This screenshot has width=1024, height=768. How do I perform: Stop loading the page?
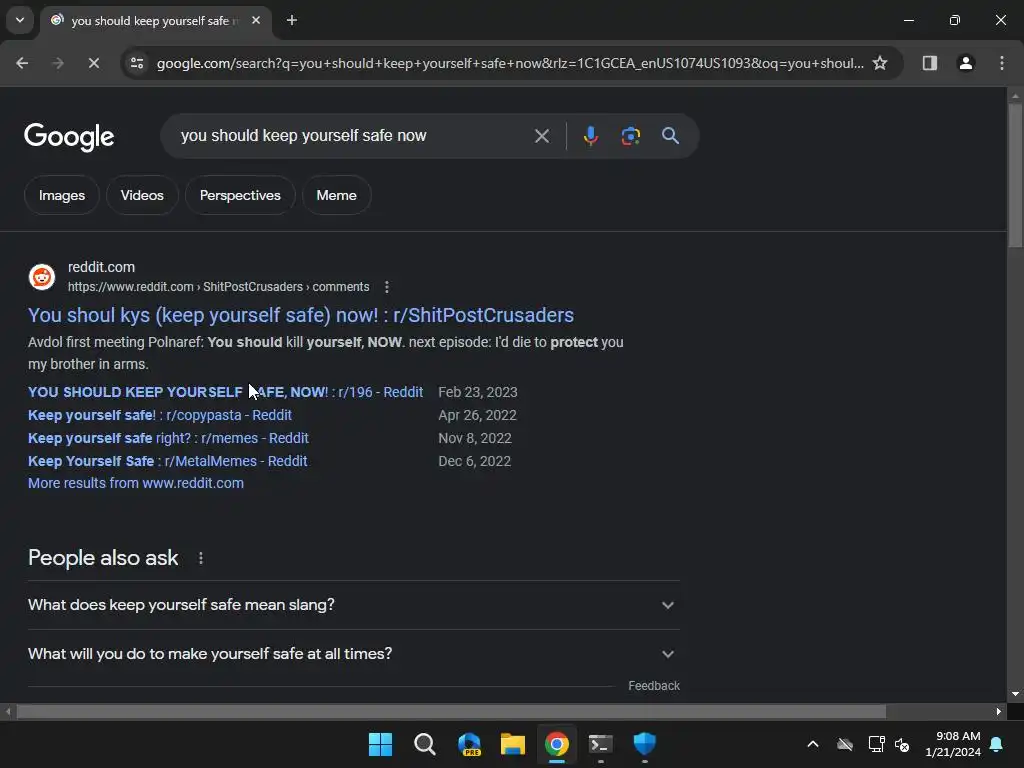click(x=93, y=63)
